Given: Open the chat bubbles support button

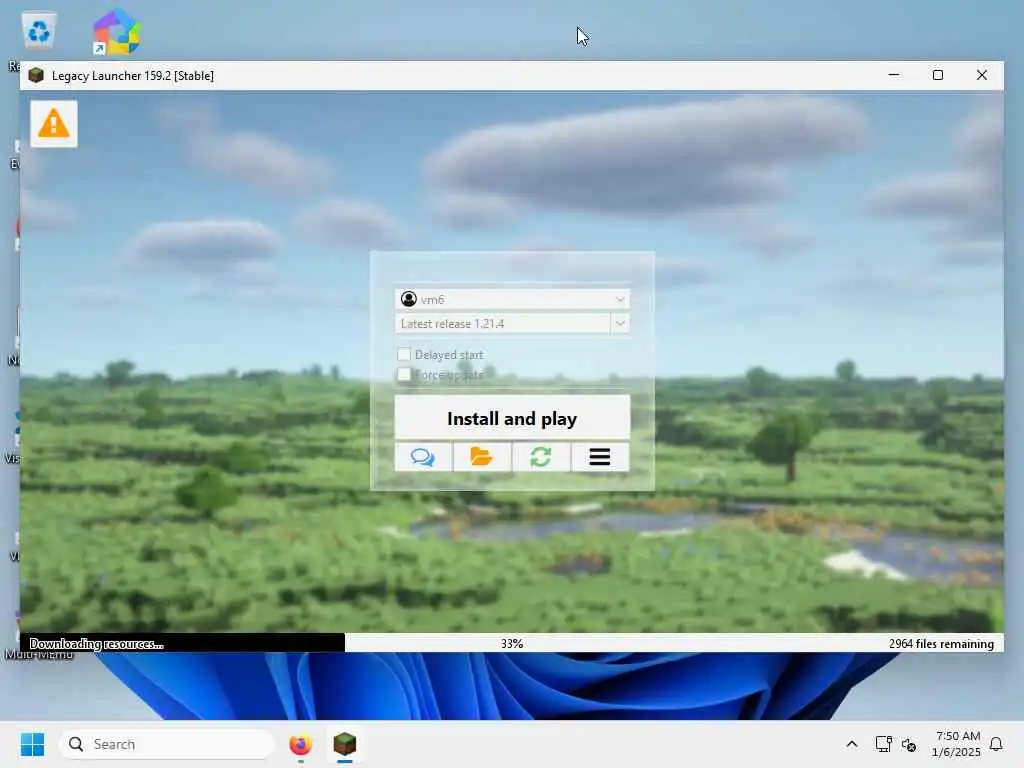Looking at the screenshot, I should (x=423, y=456).
